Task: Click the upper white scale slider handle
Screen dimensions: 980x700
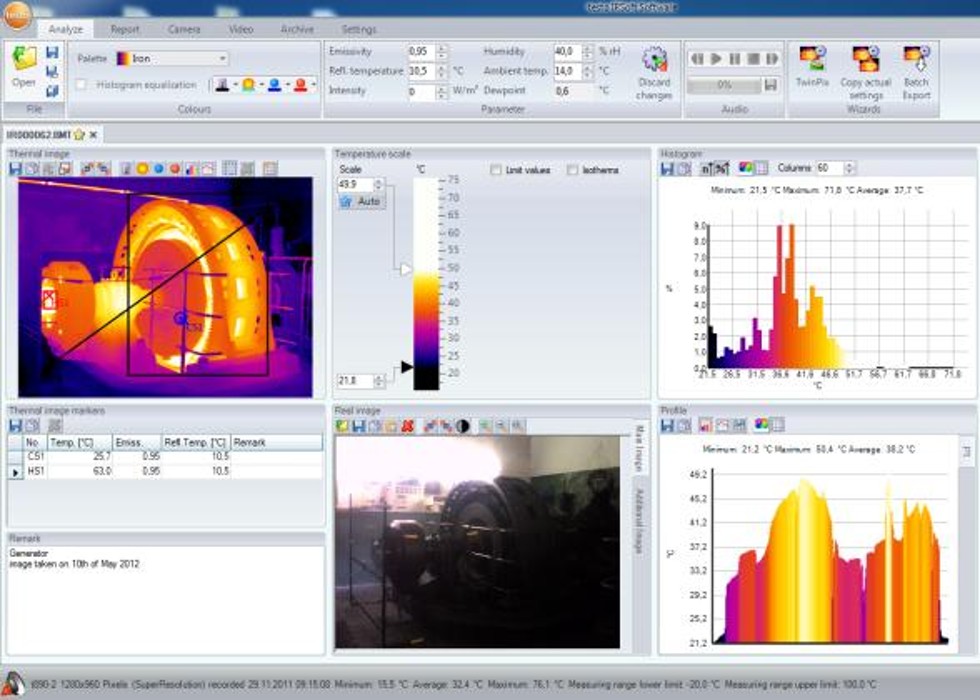Action: point(405,269)
